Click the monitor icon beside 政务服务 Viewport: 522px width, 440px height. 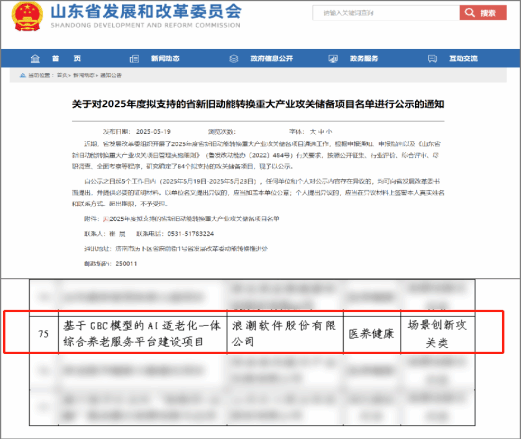pos(333,59)
